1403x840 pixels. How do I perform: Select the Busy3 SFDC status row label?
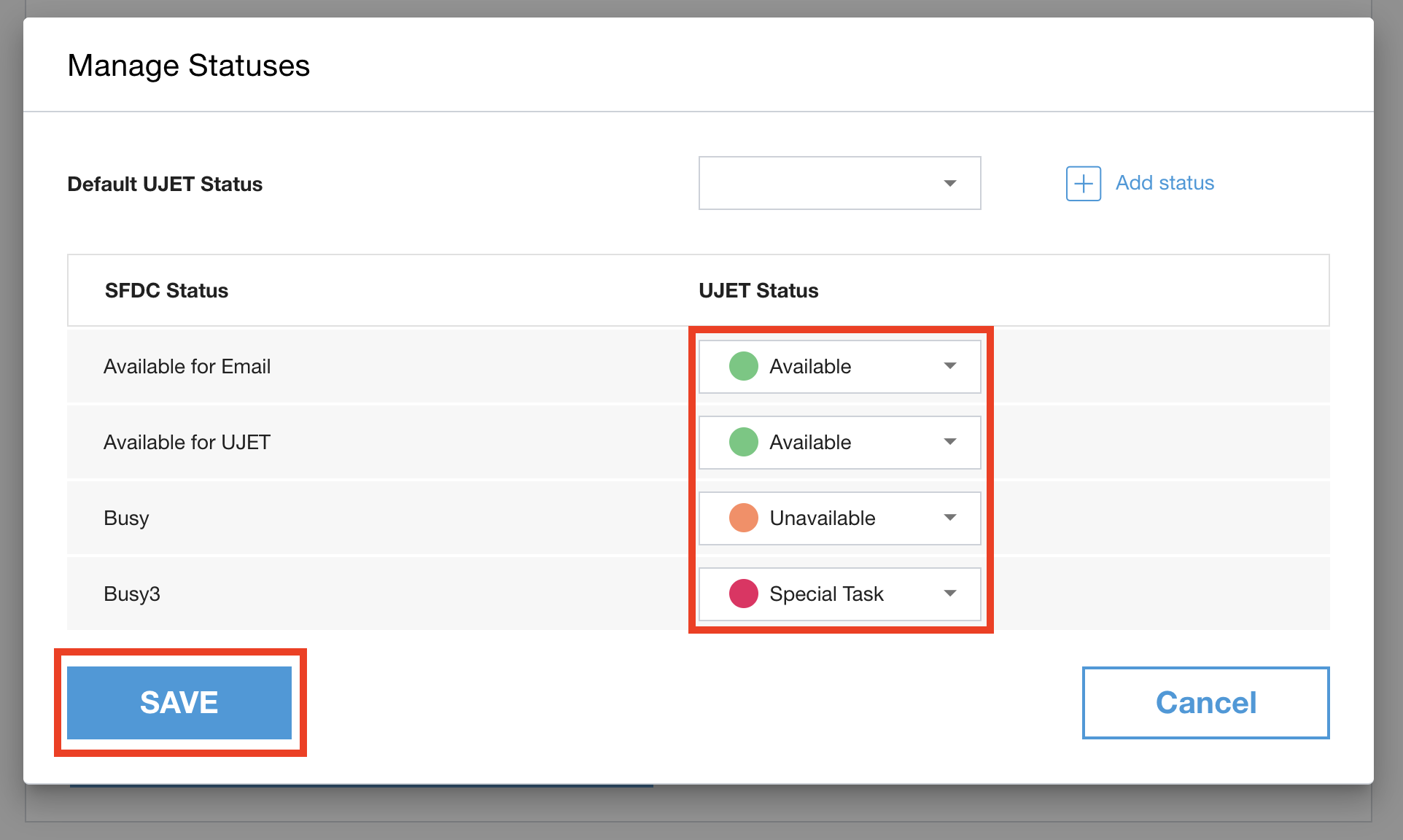tap(132, 594)
